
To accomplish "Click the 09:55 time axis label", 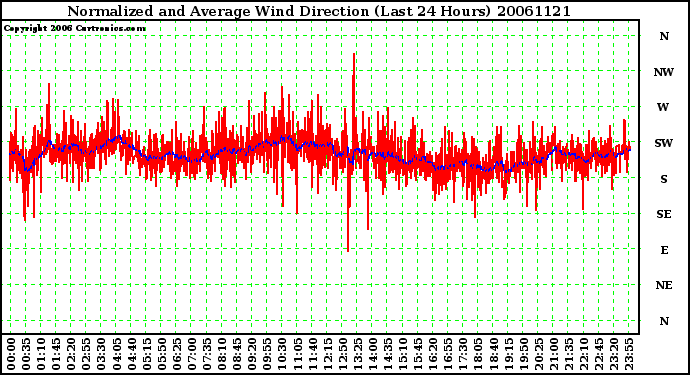I will [x=267, y=354].
